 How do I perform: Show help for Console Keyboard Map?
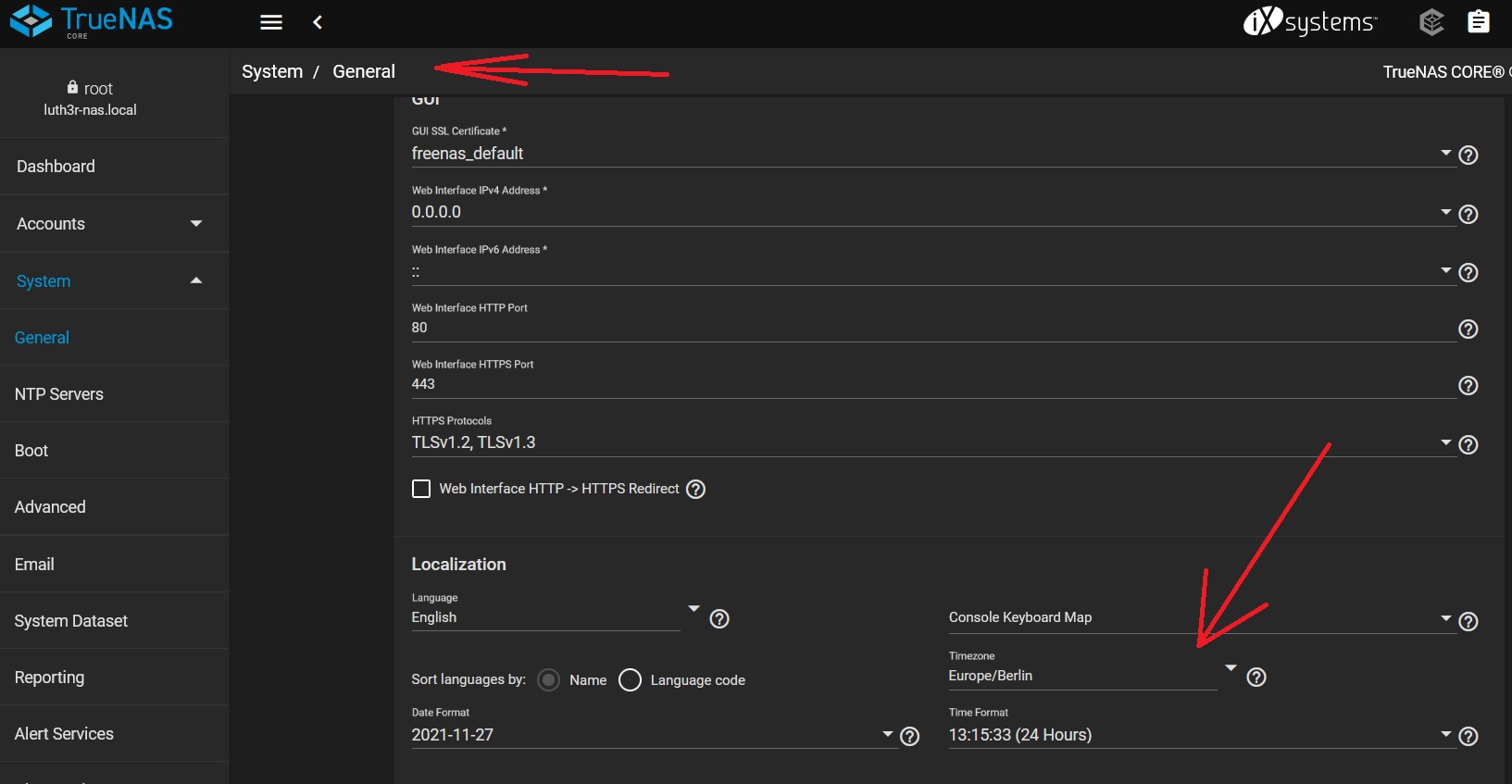pyautogui.click(x=1468, y=622)
